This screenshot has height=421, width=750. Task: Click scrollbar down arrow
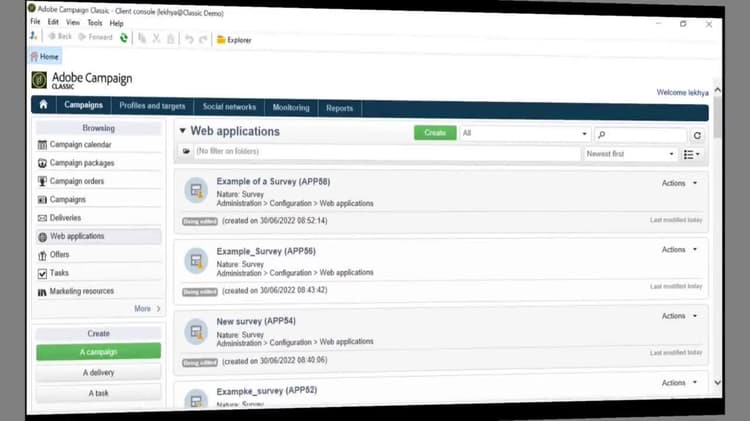point(717,382)
